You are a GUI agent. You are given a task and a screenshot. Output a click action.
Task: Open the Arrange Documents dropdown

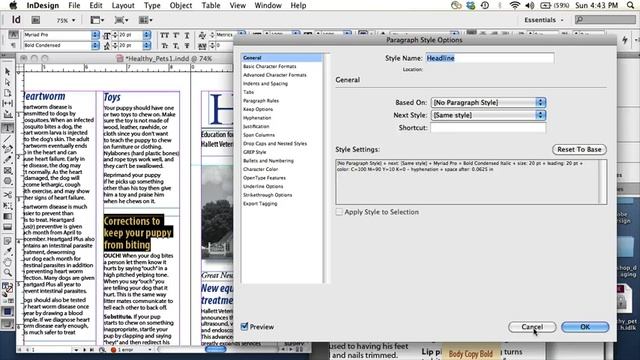(x=146, y=20)
